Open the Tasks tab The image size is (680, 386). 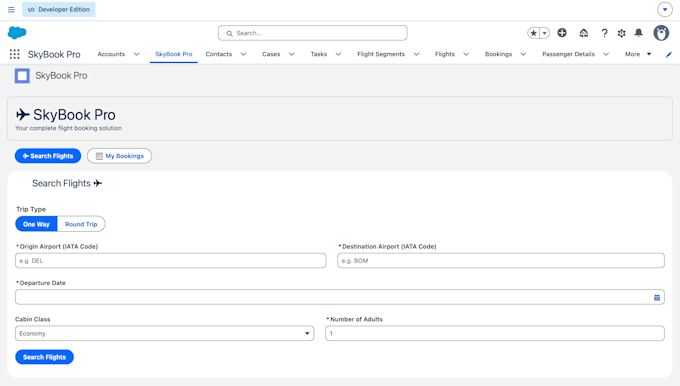pos(319,54)
